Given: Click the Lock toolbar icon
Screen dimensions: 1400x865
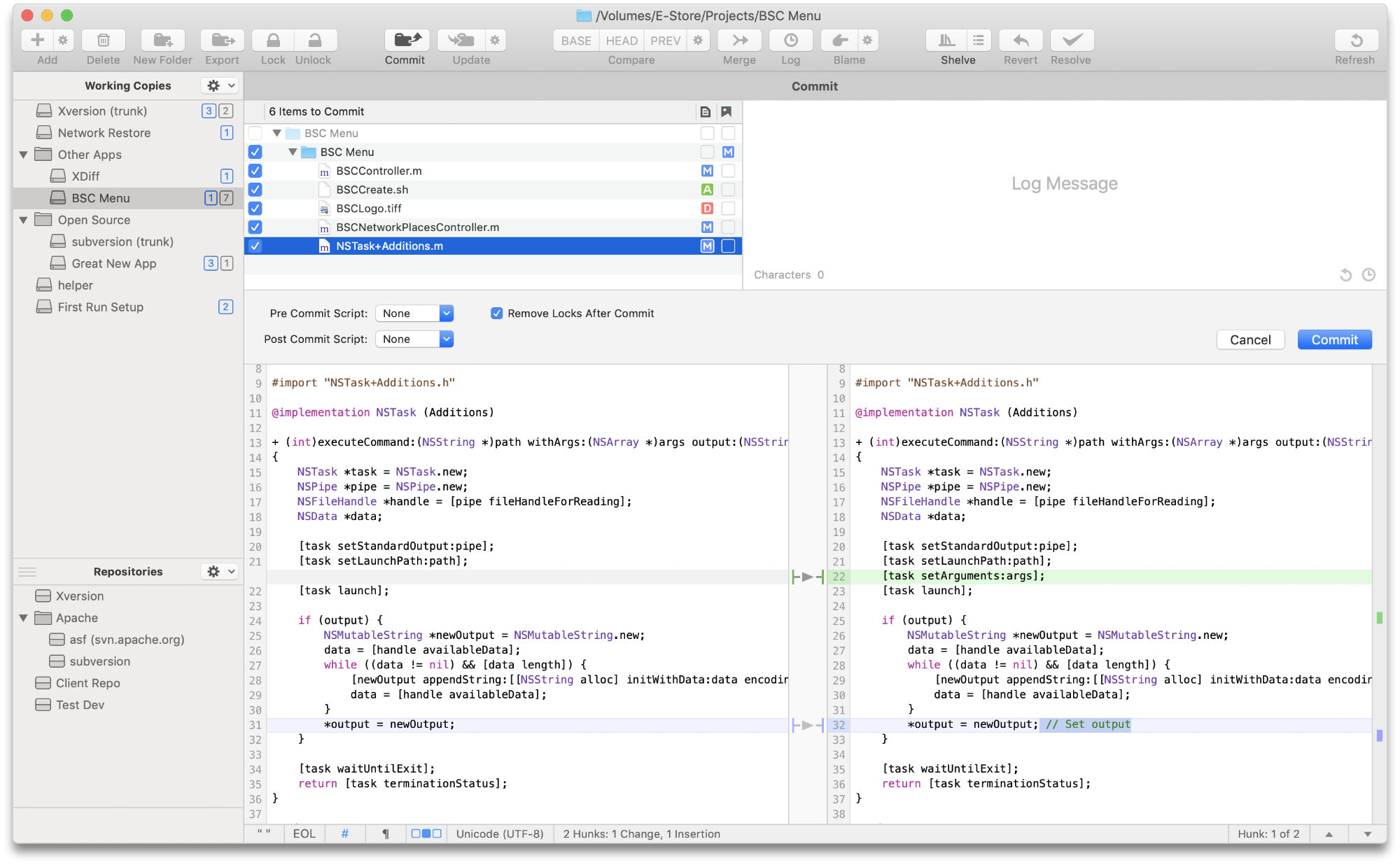Looking at the screenshot, I should [x=273, y=41].
